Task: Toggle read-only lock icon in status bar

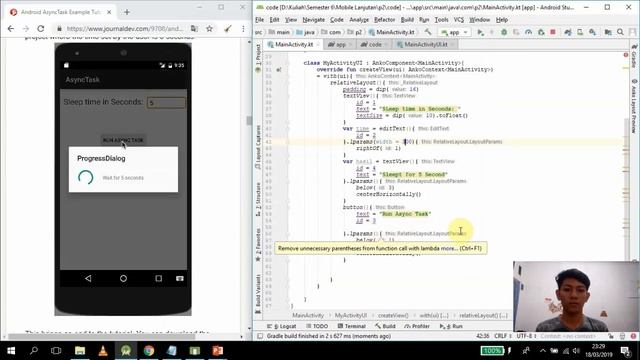Action: tap(611, 336)
